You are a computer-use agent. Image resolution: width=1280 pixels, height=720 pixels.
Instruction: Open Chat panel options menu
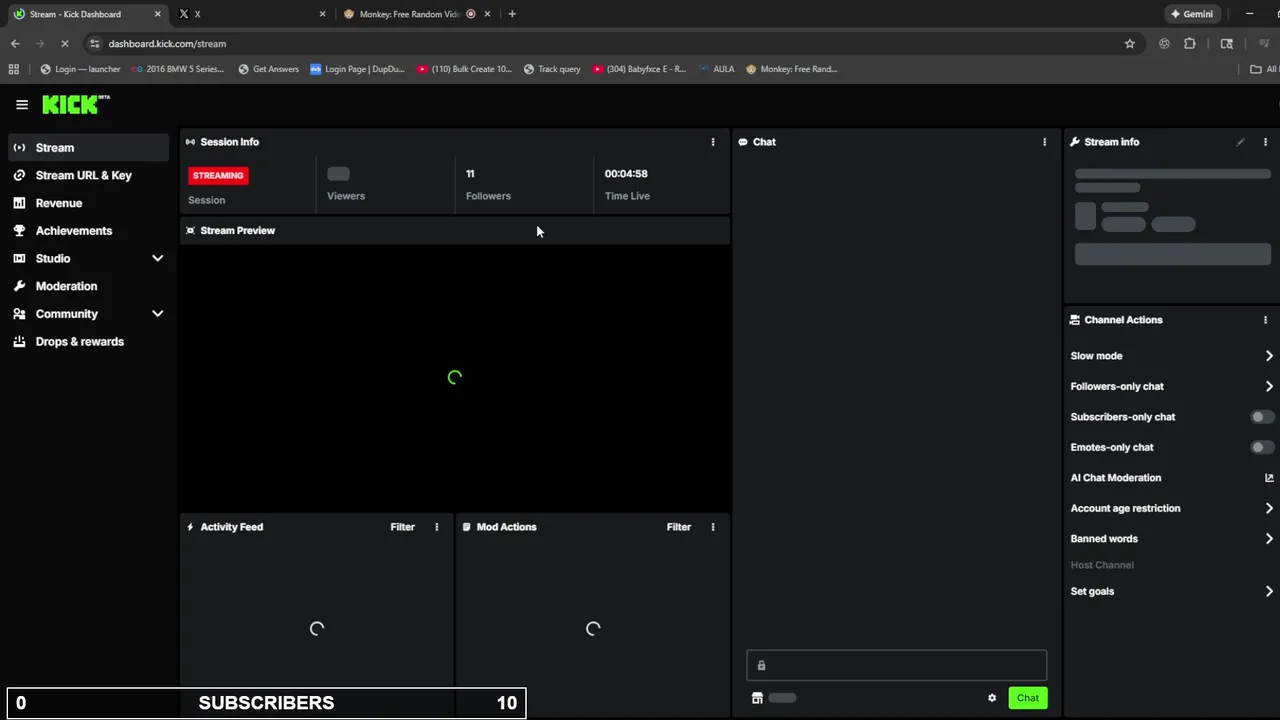pyautogui.click(x=1045, y=142)
